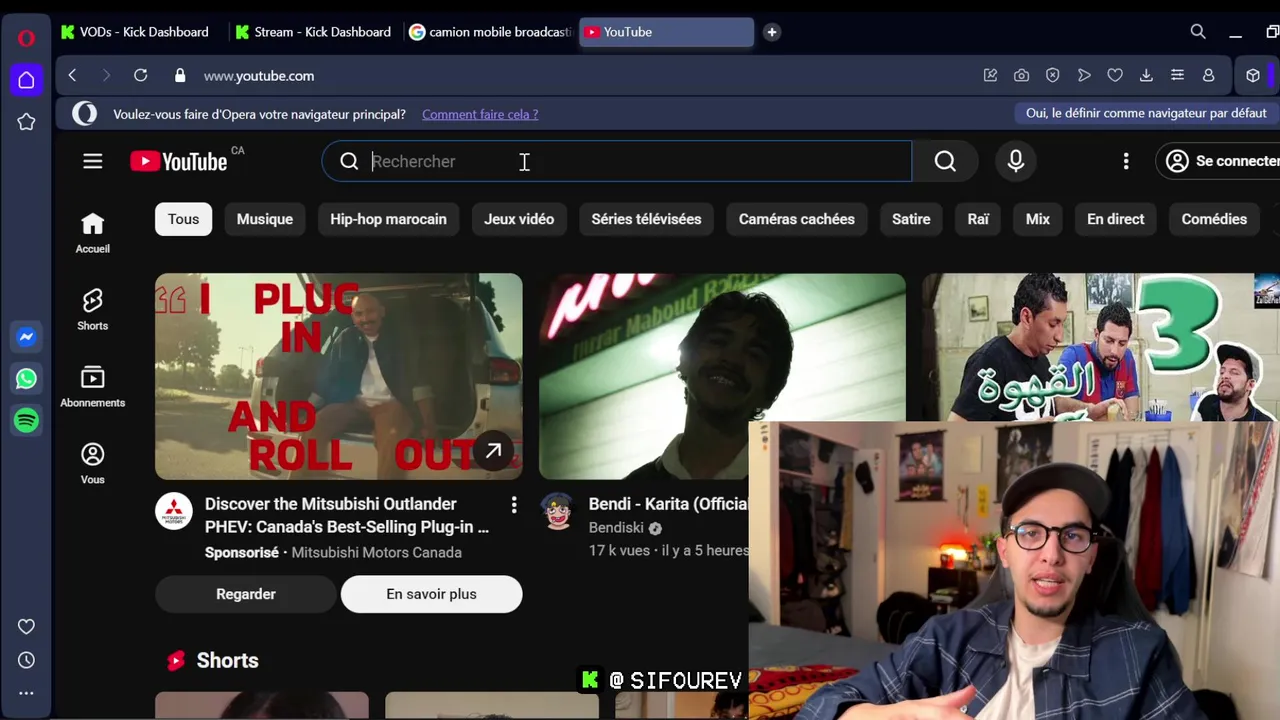Select the YouTube browser tab
The image size is (1280, 720).
coord(666,32)
